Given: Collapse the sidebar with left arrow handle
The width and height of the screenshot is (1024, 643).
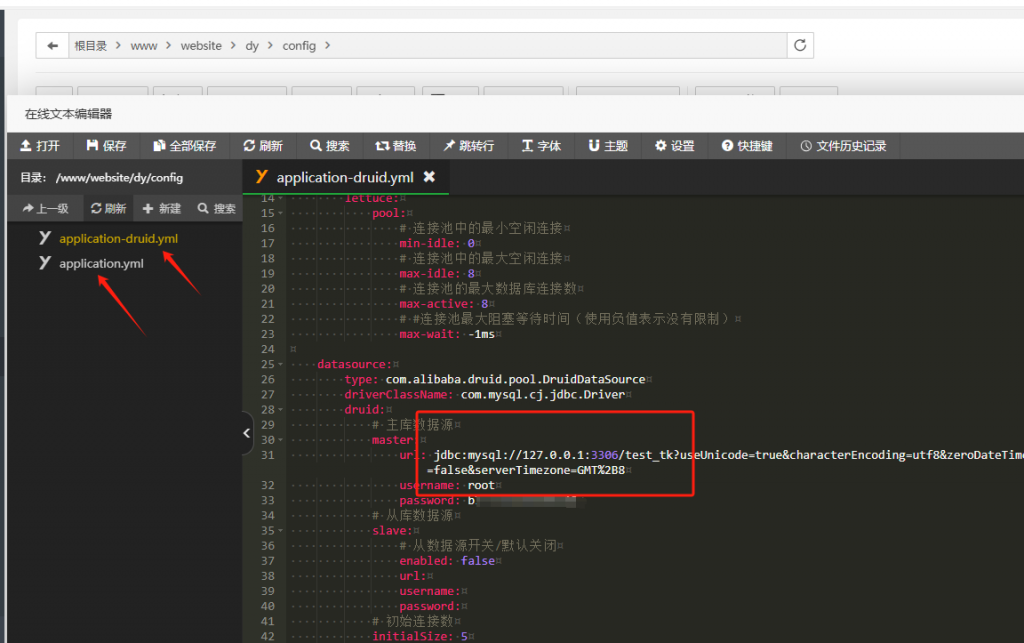Looking at the screenshot, I should [x=247, y=432].
